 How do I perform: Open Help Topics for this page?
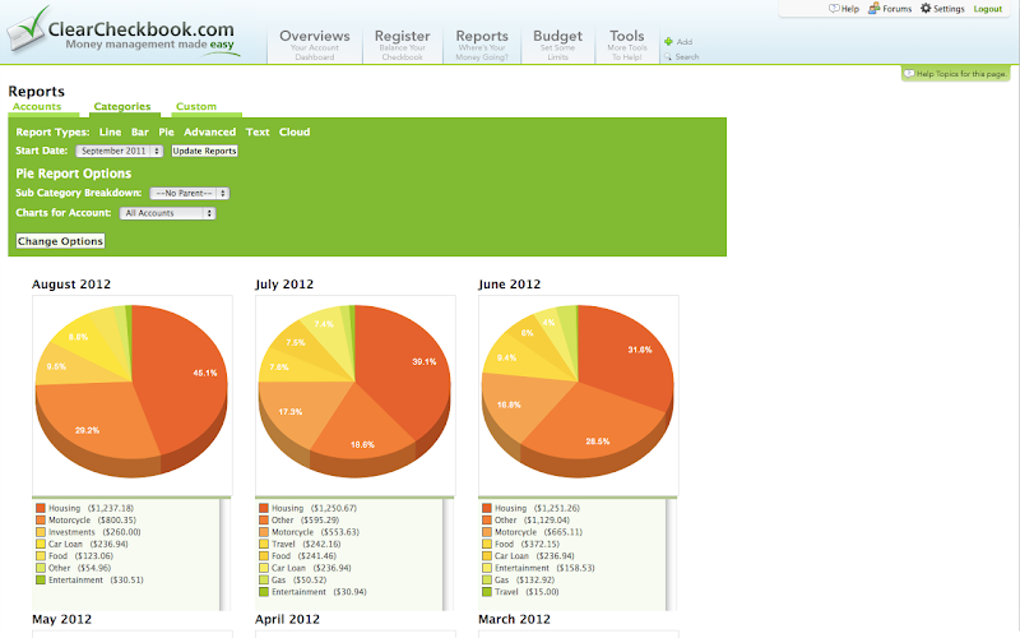[x=956, y=73]
